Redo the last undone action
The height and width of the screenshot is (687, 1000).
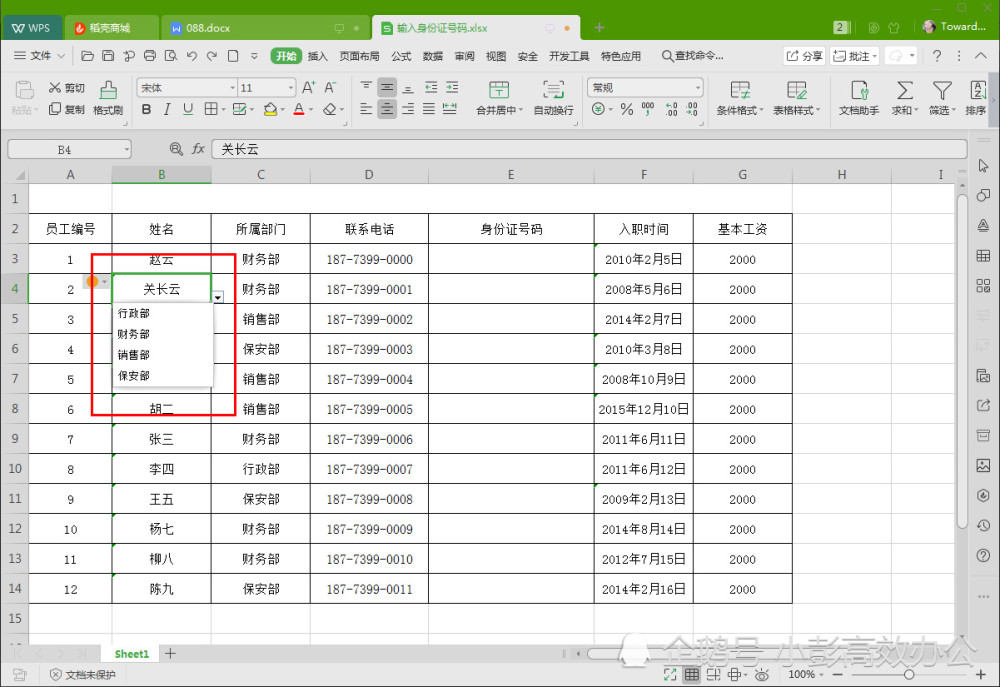[212, 56]
